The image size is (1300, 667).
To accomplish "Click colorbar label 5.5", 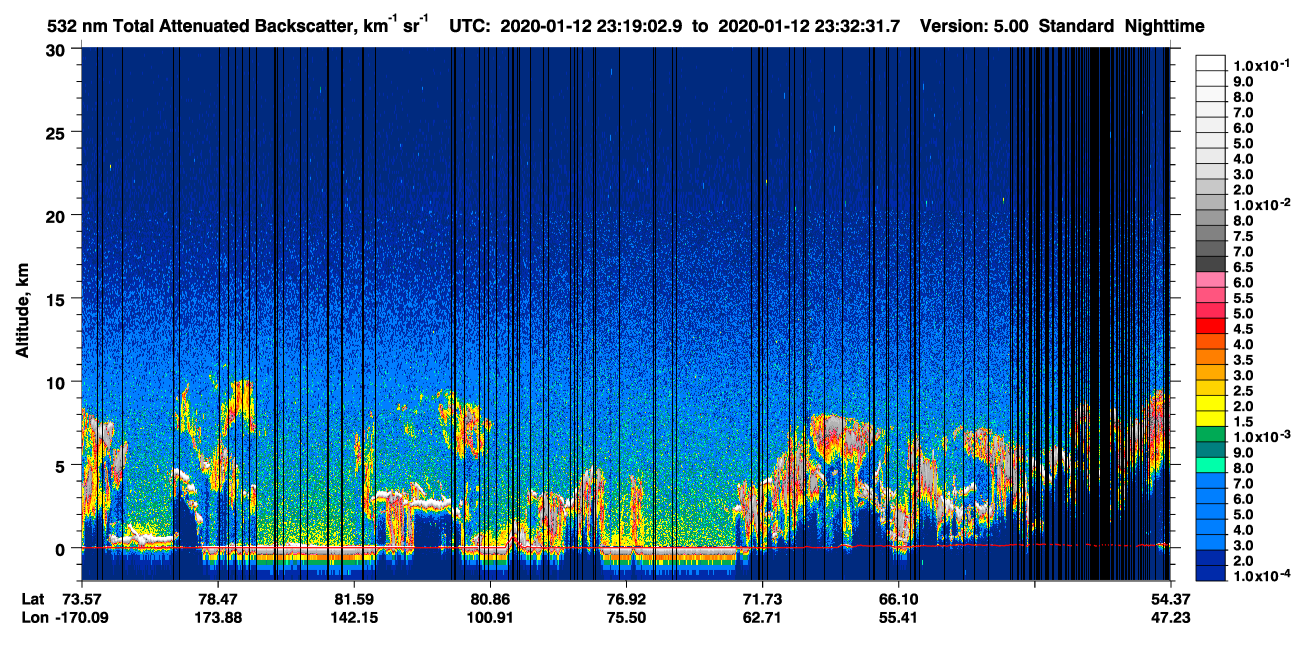I will click(1243, 298).
